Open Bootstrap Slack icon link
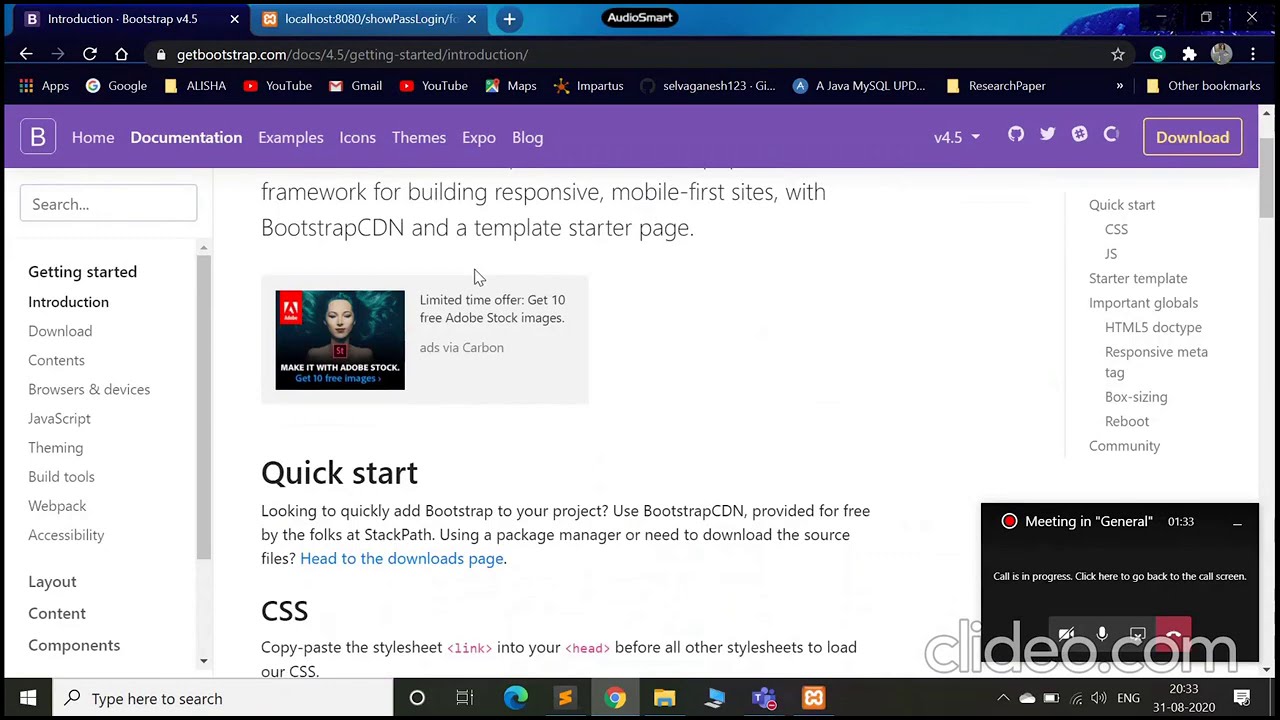 (1080, 134)
